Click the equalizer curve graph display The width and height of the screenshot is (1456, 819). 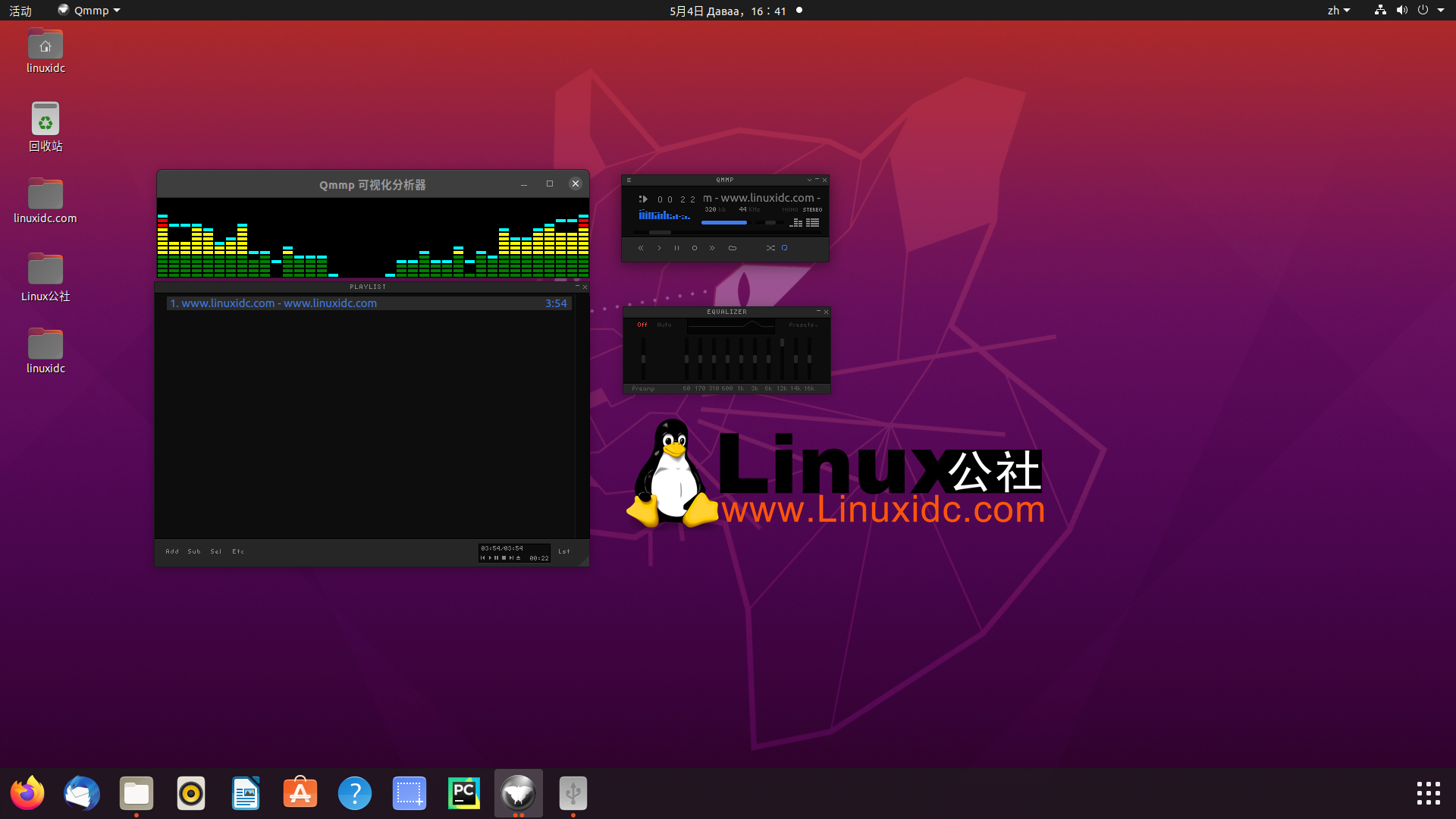coord(731,326)
